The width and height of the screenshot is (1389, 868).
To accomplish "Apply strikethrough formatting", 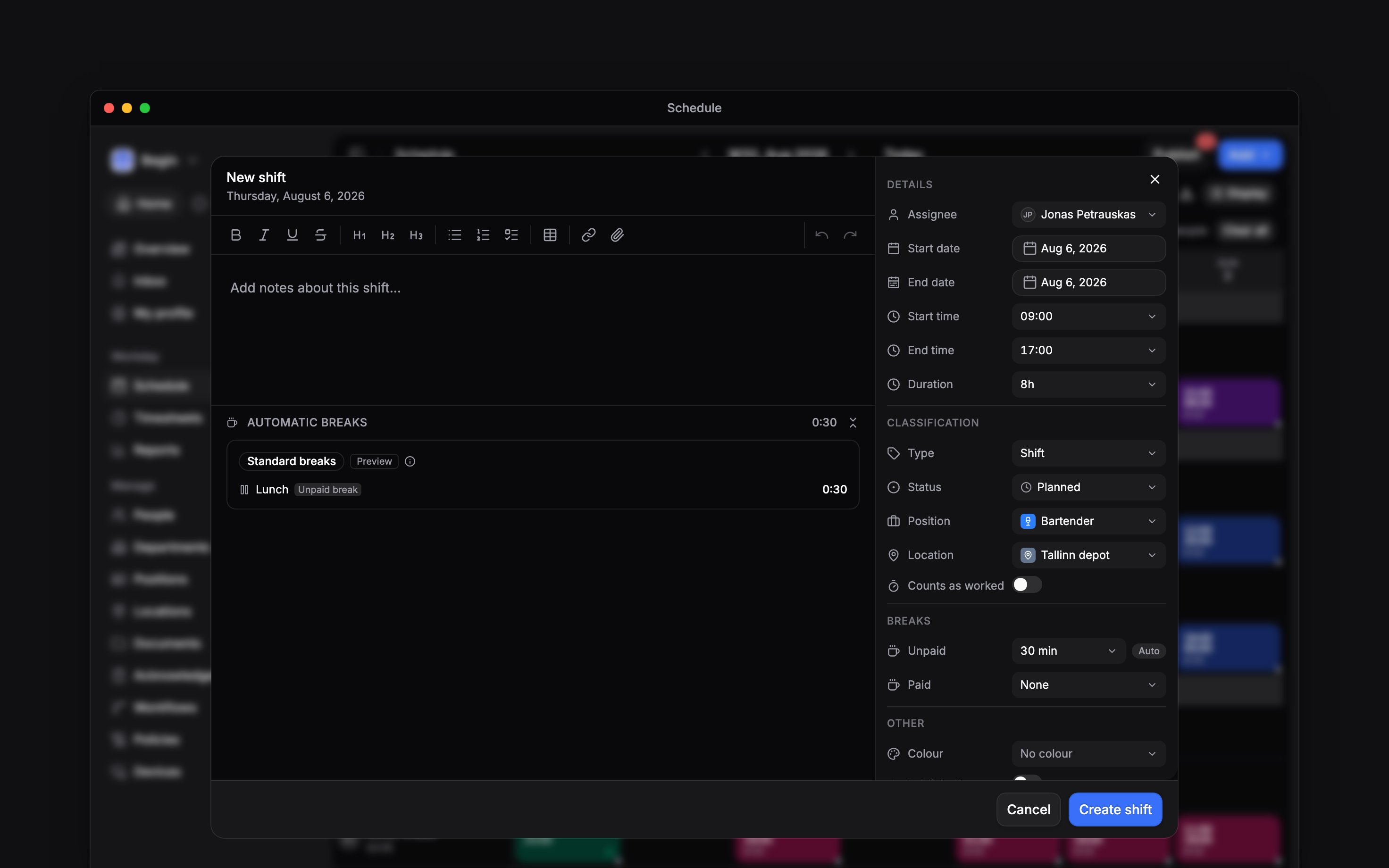I will (321, 235).
